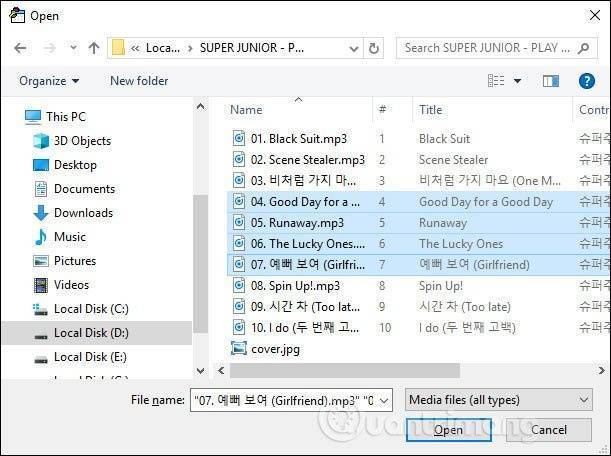Expand the view options dropdown
The image size is (611, 456).
tap(516, 81)
